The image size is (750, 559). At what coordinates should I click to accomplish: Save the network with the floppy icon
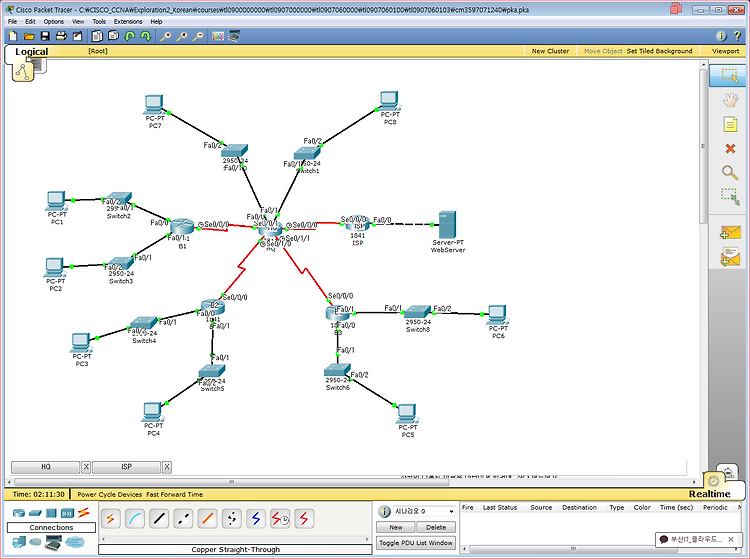[45, 36]
